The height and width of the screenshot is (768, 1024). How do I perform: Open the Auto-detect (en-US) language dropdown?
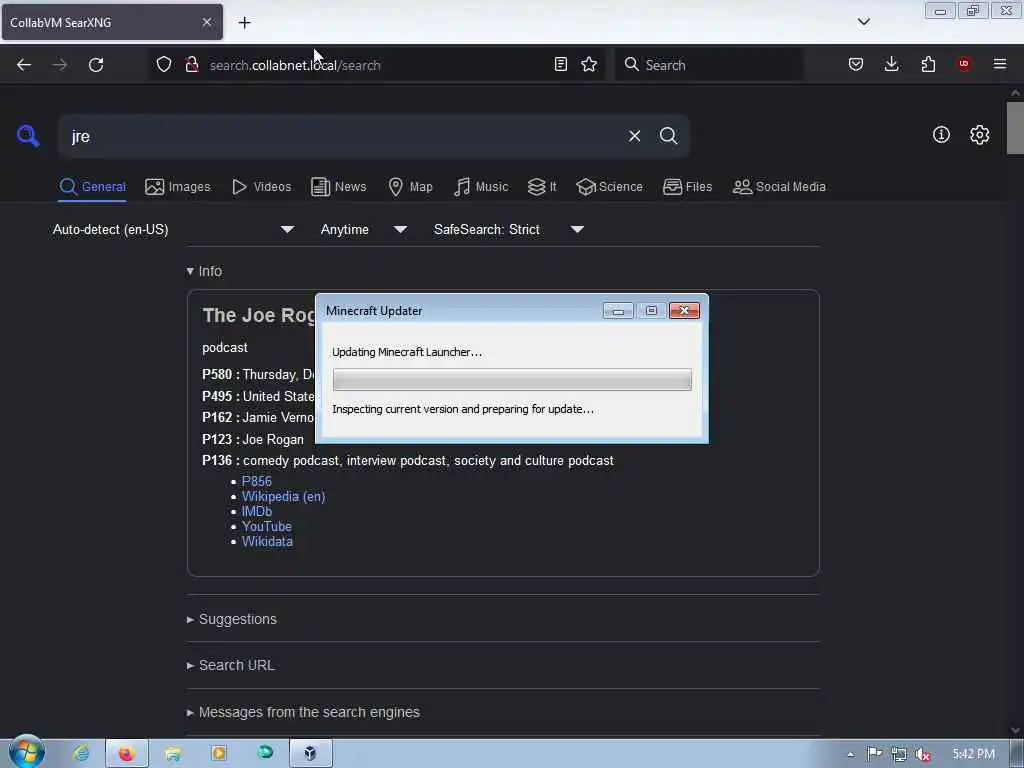pos(174,229)
